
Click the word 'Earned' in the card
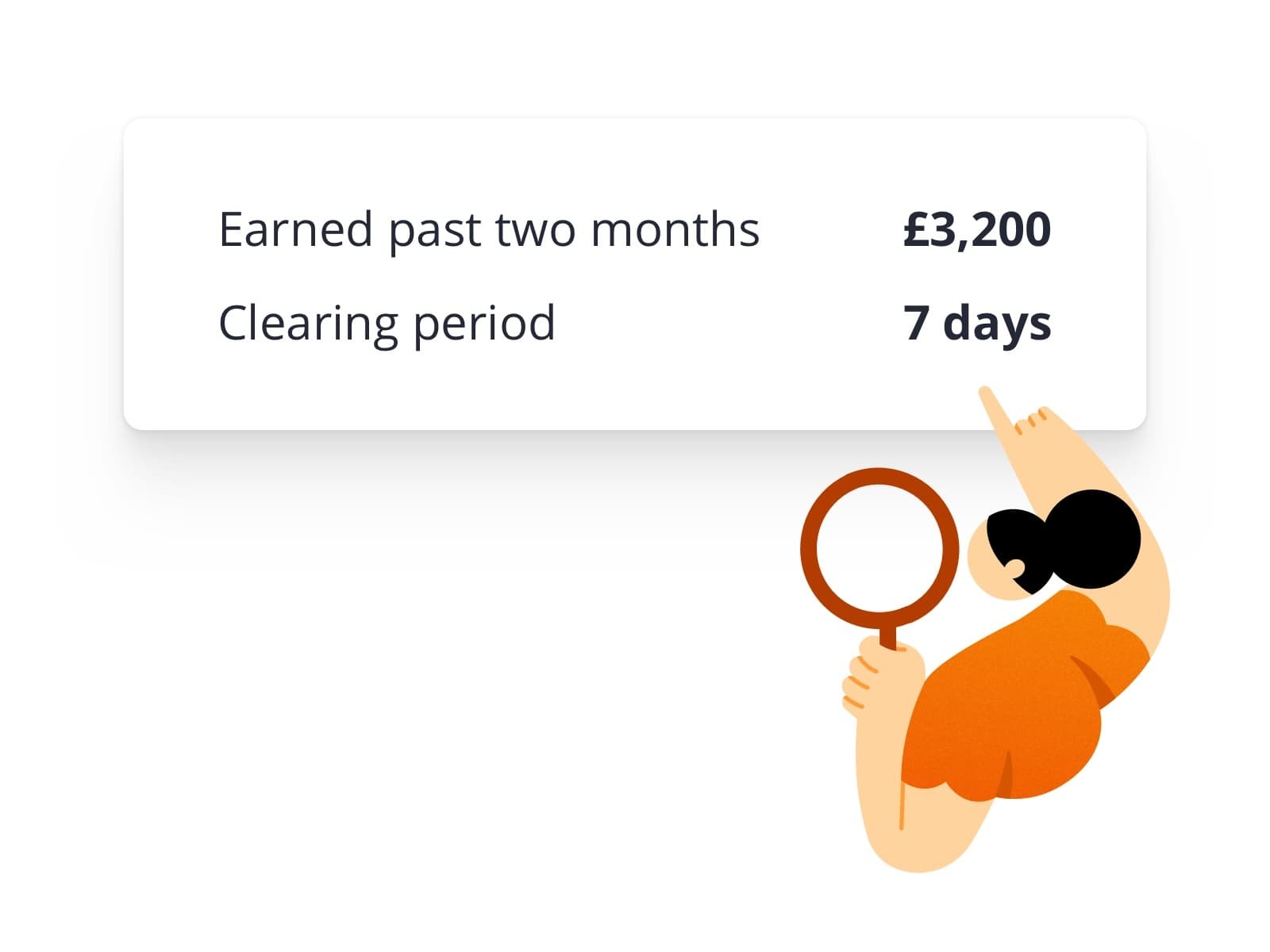pyautogui.click(x=296, y=229)
